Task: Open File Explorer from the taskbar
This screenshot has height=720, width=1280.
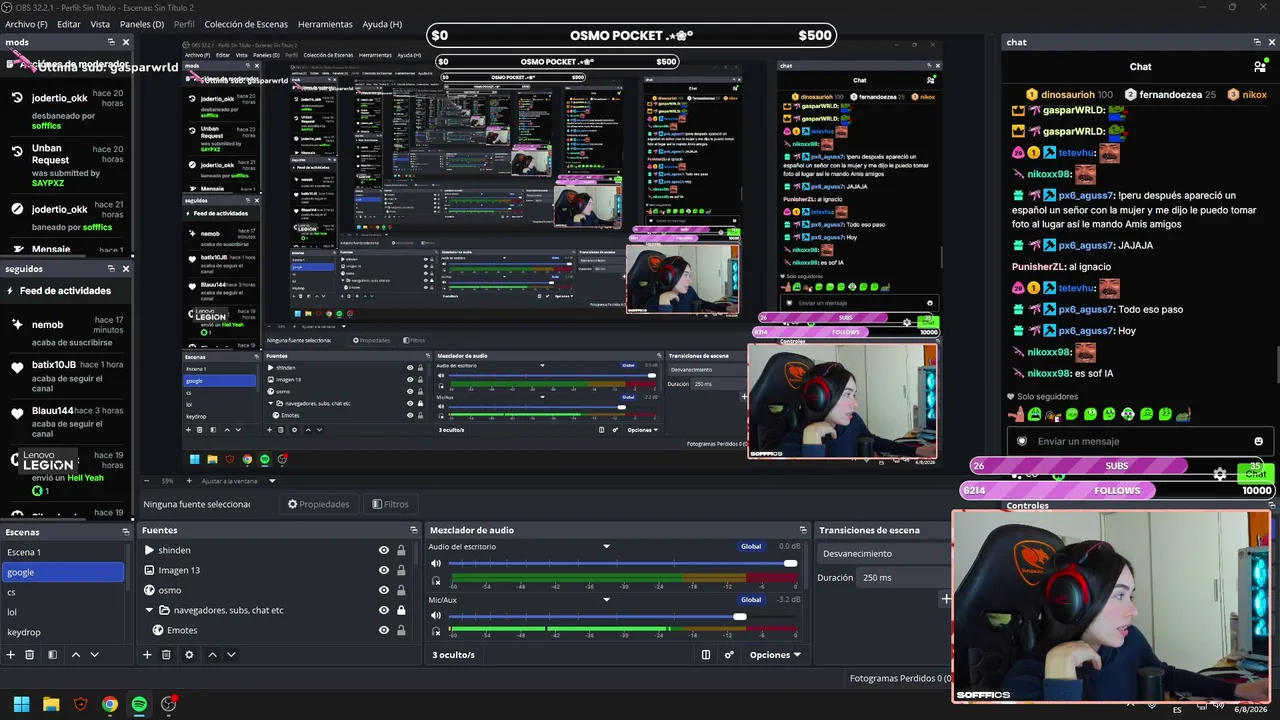Action: (x=51, y=704)
